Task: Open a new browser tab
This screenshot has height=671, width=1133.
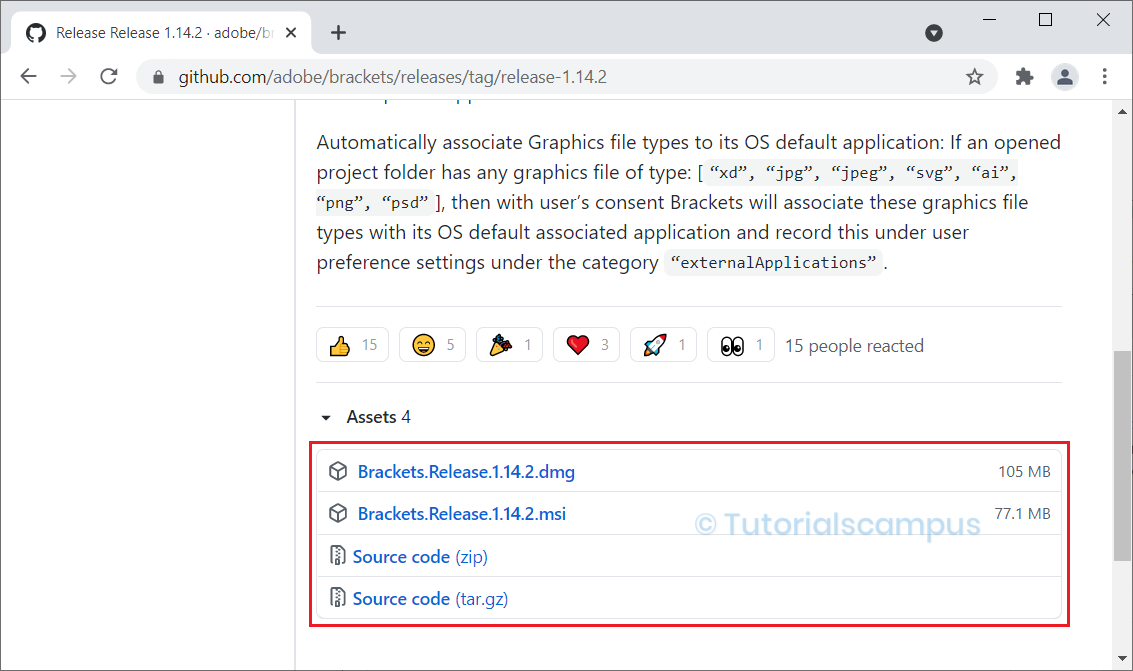Action: click(338, 33)
